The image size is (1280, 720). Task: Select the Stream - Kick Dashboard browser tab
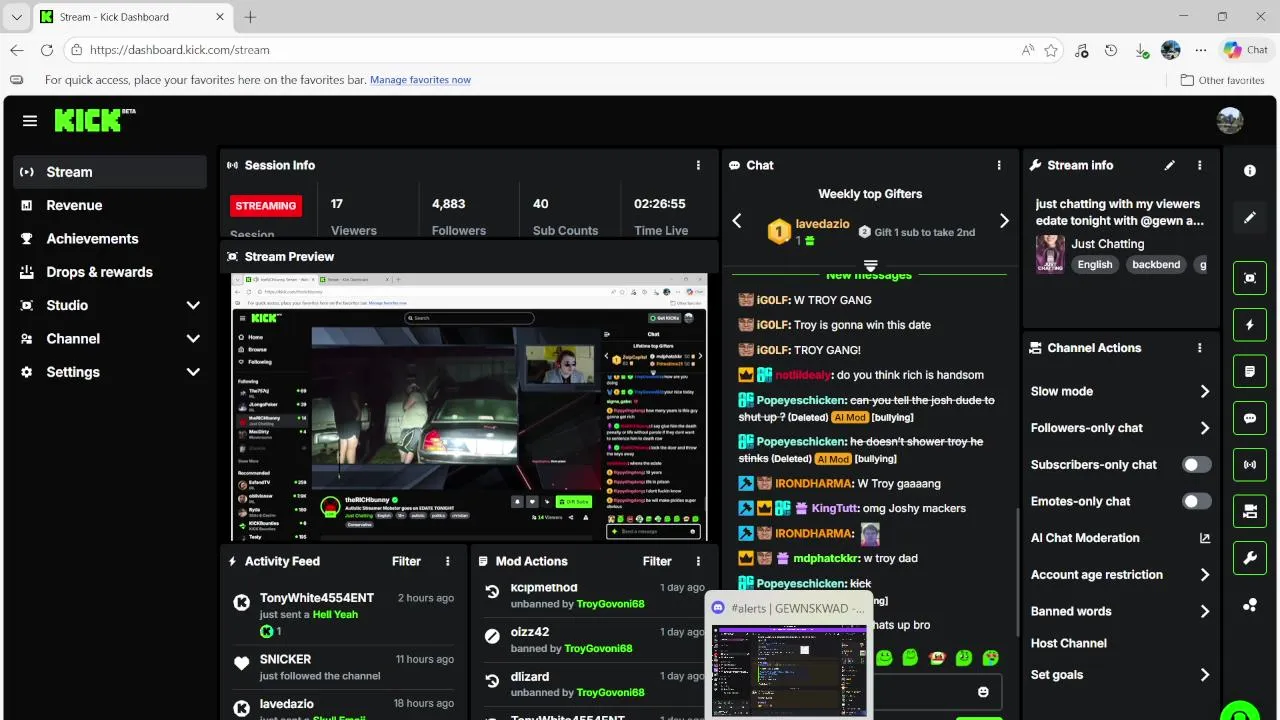pos(132,17)
